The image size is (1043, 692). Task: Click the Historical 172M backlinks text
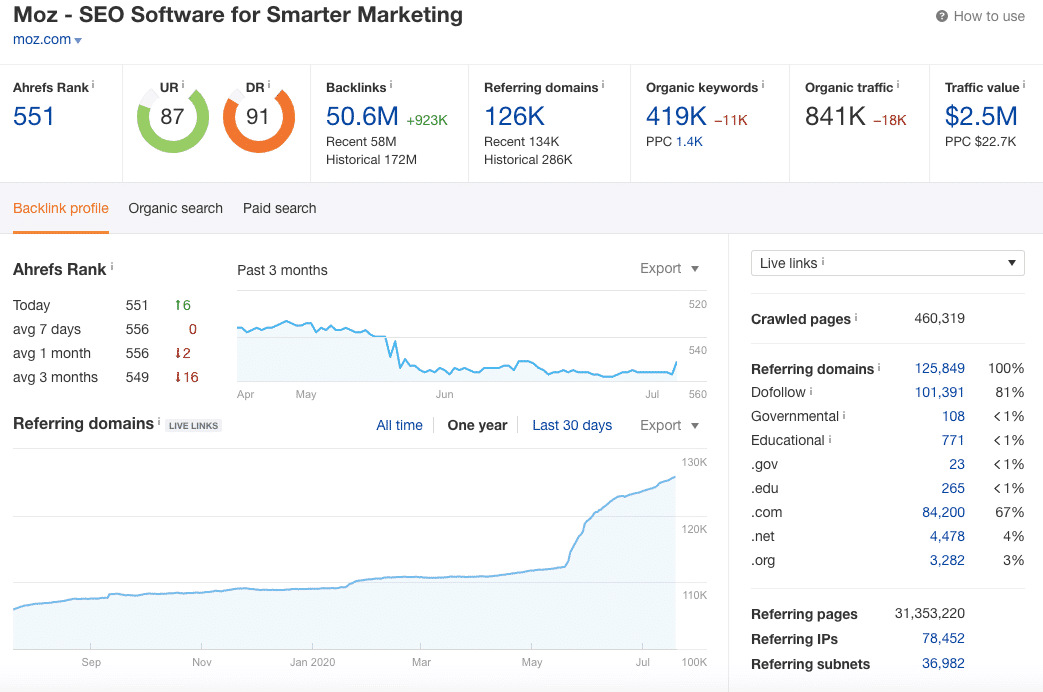coord(371,160)
